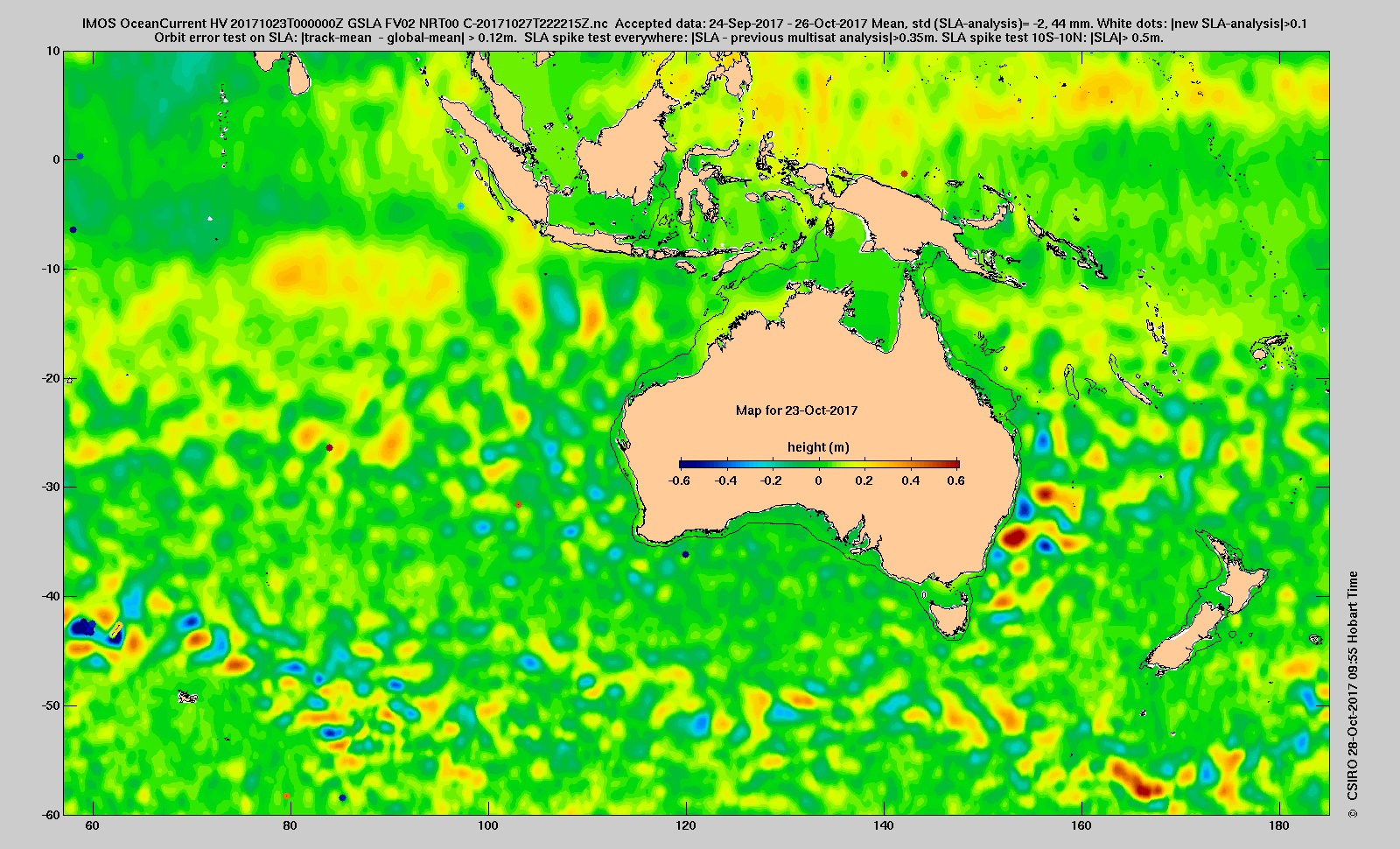Click the longitude axis label 80
The width and height of the screenshot is (1400, 849).
290,825
